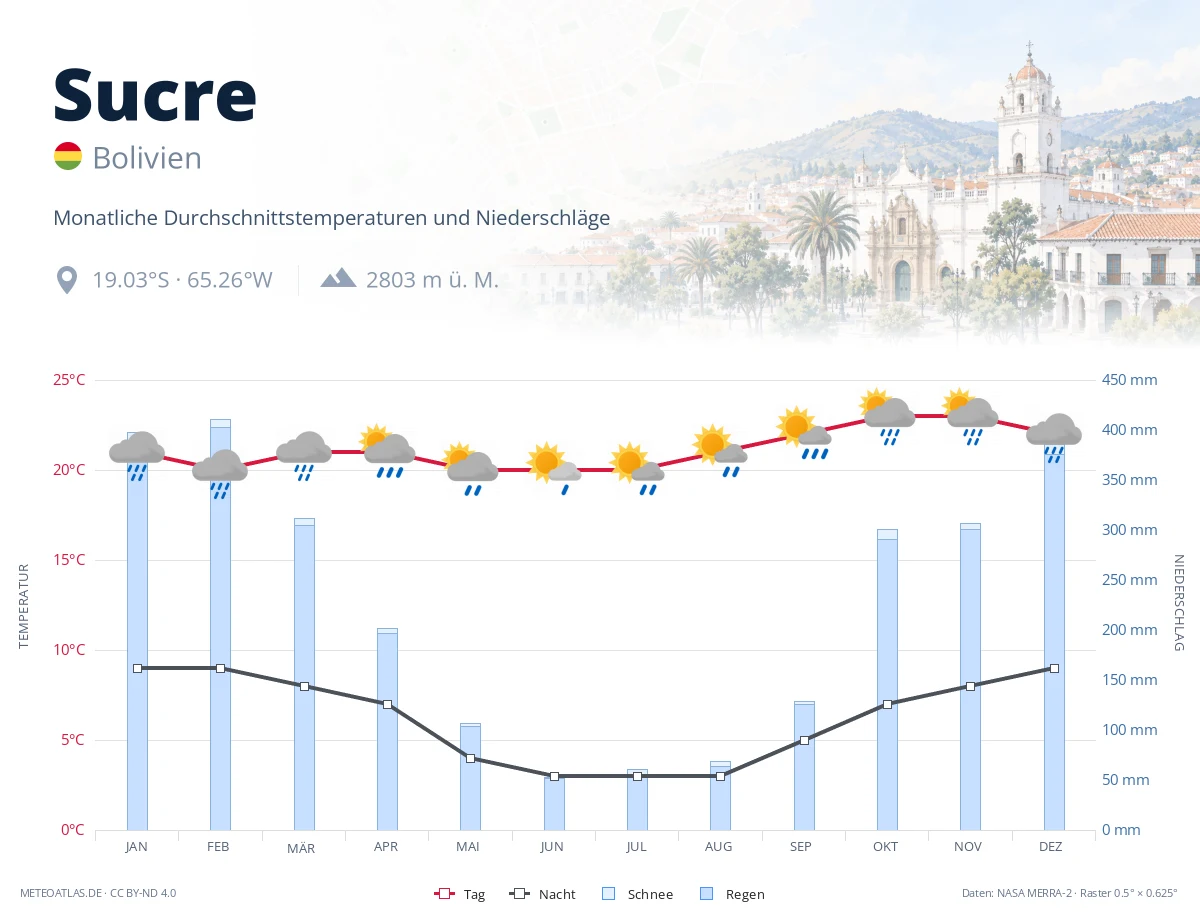Click the March precipitation bar
The width and height of the screenshot is (1200, 920).
(x=304, y=674)
